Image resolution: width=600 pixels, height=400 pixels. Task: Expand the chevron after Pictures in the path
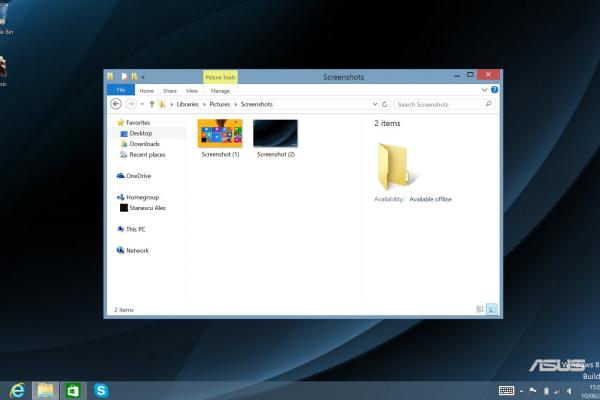click(x=236, y=104)
